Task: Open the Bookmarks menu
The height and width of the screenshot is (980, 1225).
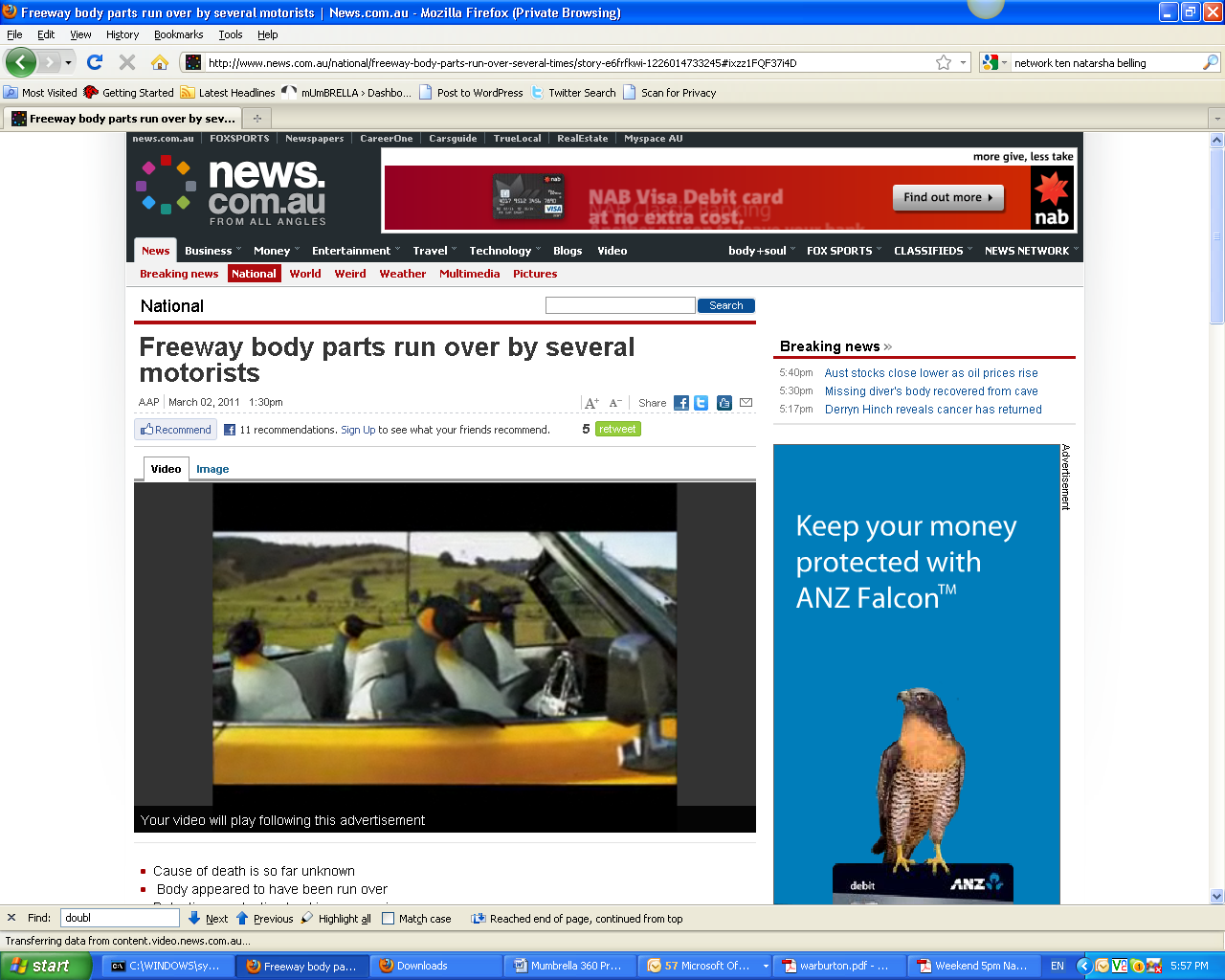Action: pyautogui.click(x=178, y=34)
